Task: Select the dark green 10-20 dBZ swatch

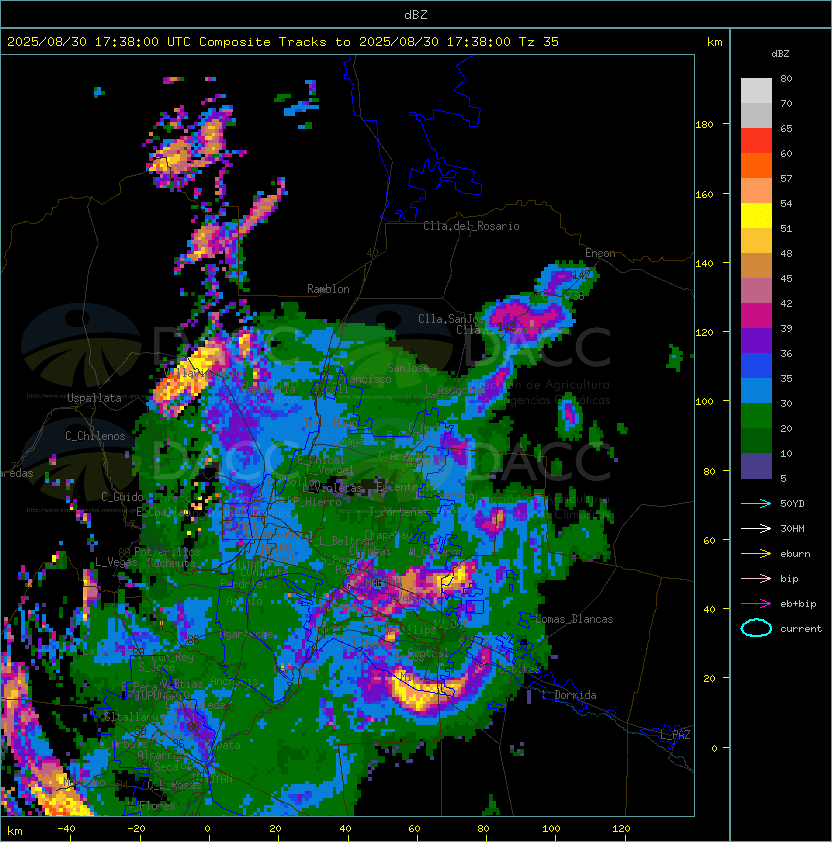Action: click(756, 441)
